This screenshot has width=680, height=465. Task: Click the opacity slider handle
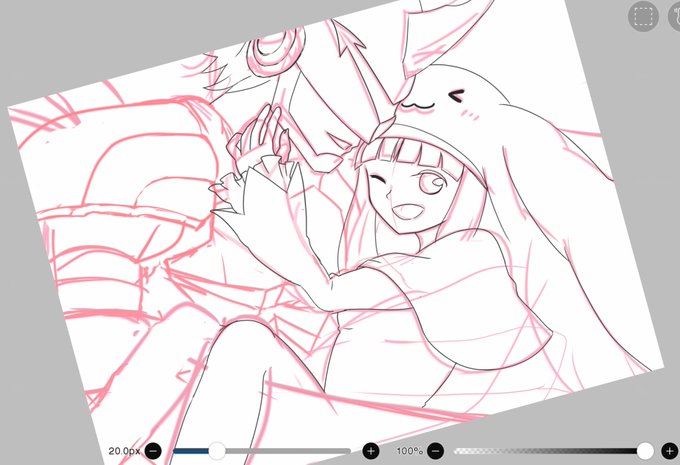[x=645, y=451]
